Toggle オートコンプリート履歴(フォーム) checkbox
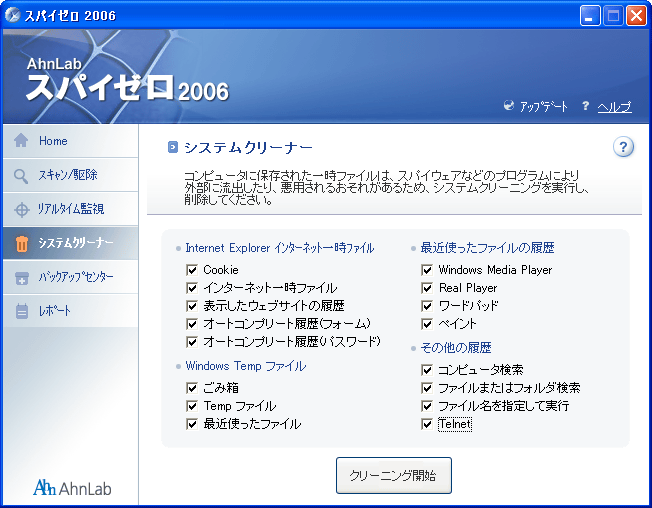The image size is (652, 508). click(192, 324)
